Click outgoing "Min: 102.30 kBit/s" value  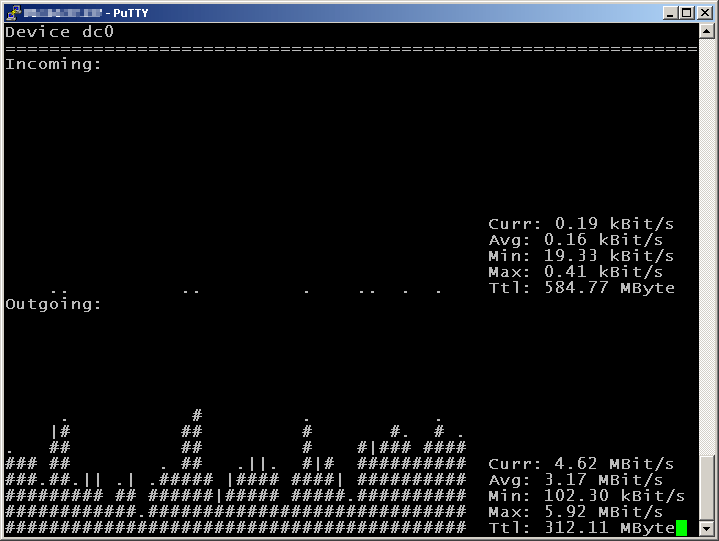[586, 496]
